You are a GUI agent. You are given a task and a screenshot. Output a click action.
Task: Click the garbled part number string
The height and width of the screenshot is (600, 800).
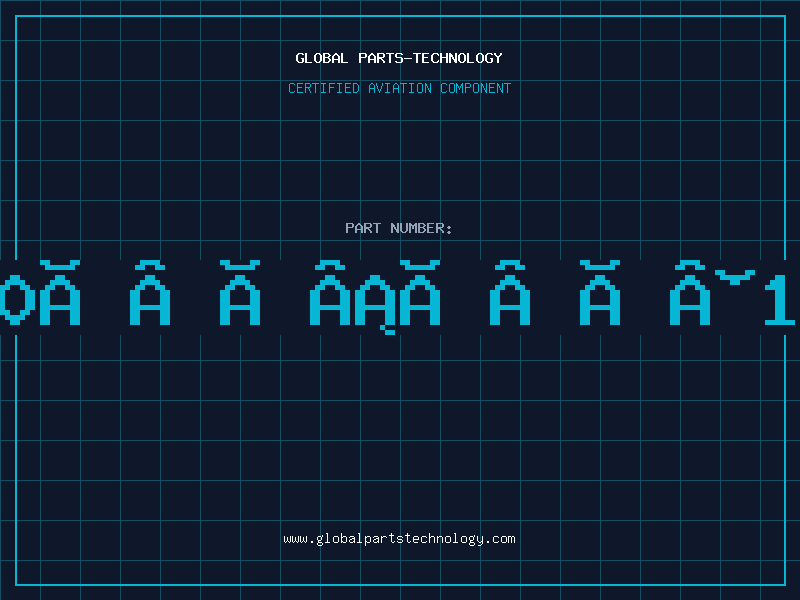[400, 297]
